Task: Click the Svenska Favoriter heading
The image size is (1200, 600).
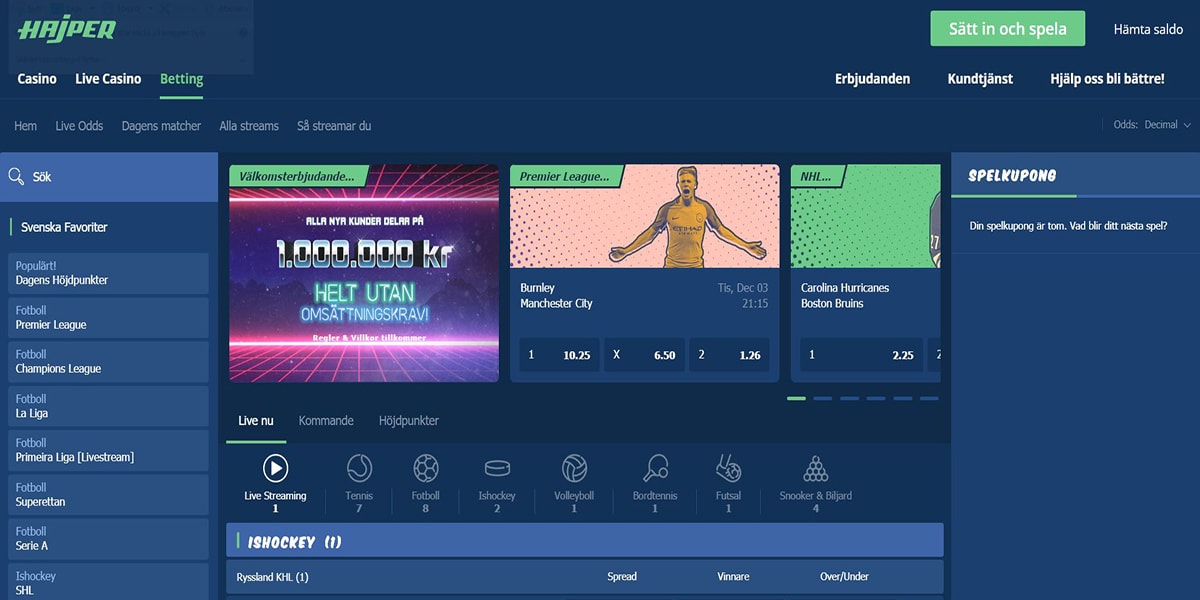Action: pyautogui.click(x=64, y=227)
